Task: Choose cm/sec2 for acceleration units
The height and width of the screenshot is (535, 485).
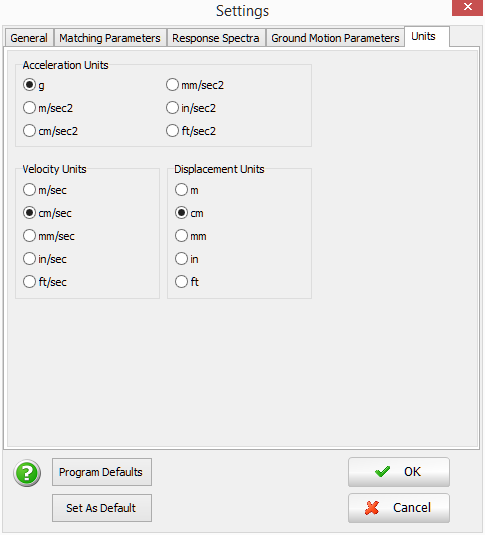Action: (50, 131)
